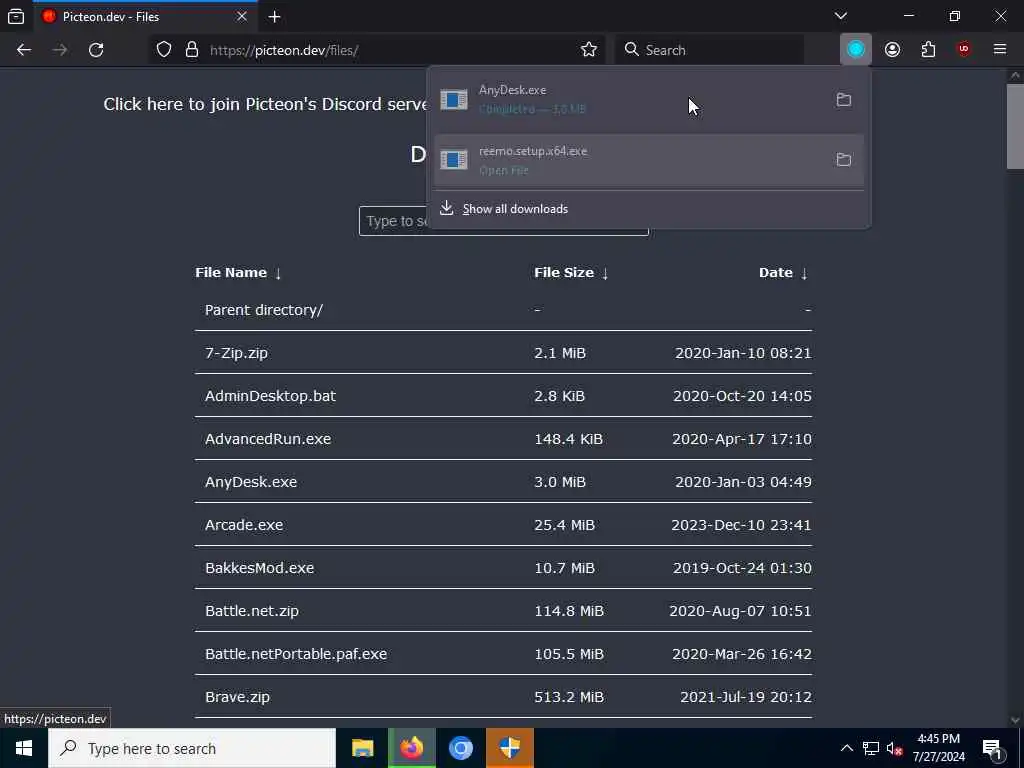Image resolution: width=1024 pixels, height=768 pixels.
Task: Open the Firefox View icon in tab bar
Action: click(x=16, y=16)
